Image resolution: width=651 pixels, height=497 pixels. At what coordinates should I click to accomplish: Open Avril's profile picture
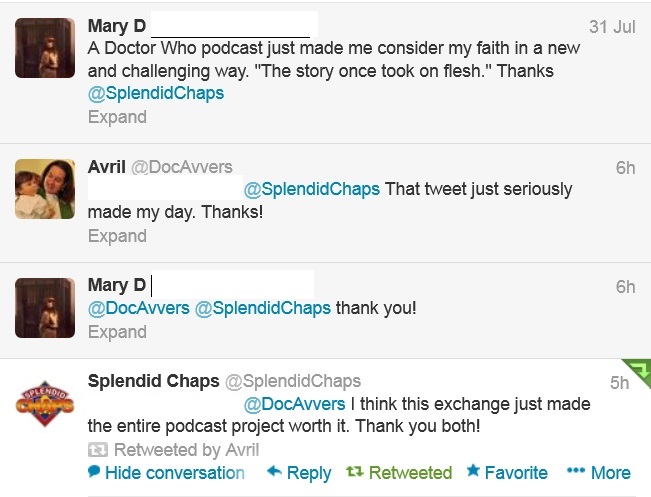pyautogui.click(x=45, y=189)
